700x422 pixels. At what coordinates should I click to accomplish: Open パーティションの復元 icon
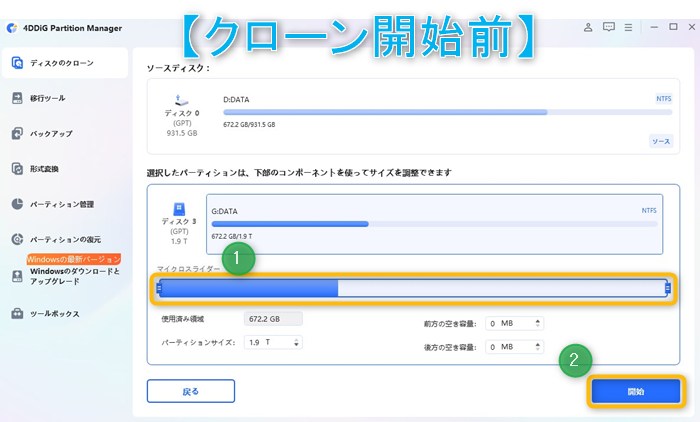[x=18, y=240]
